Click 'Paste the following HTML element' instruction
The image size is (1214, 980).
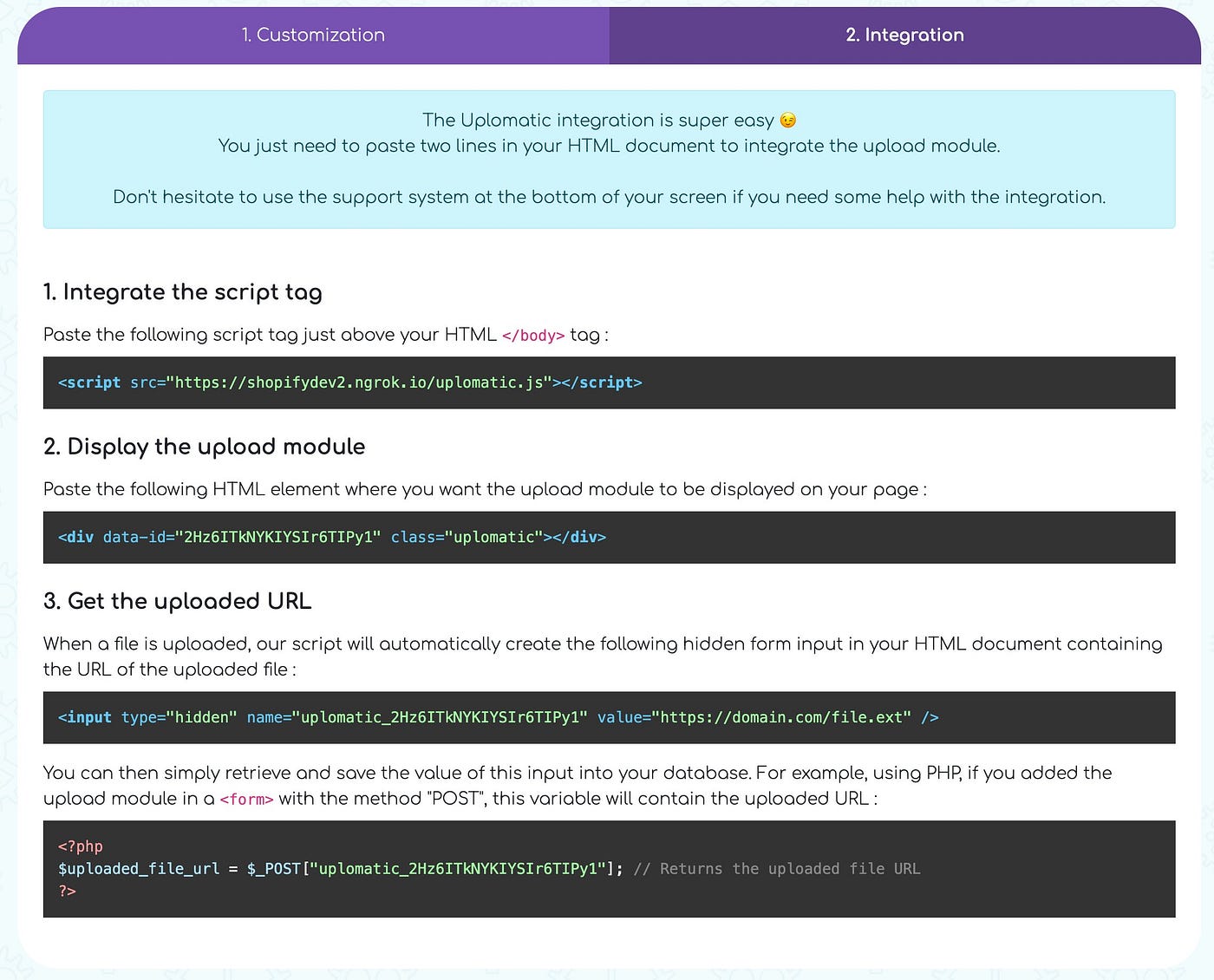(485, 489)
